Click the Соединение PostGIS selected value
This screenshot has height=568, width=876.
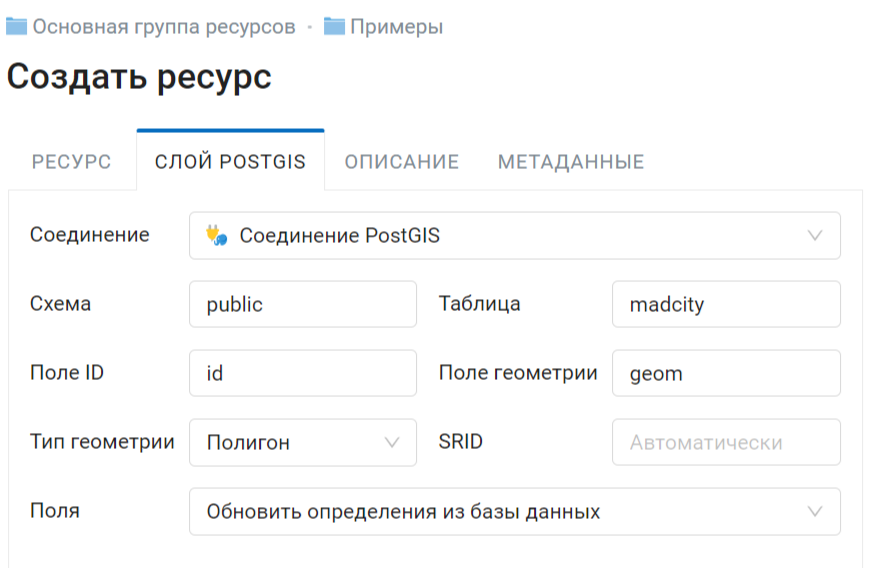point(340,235)
